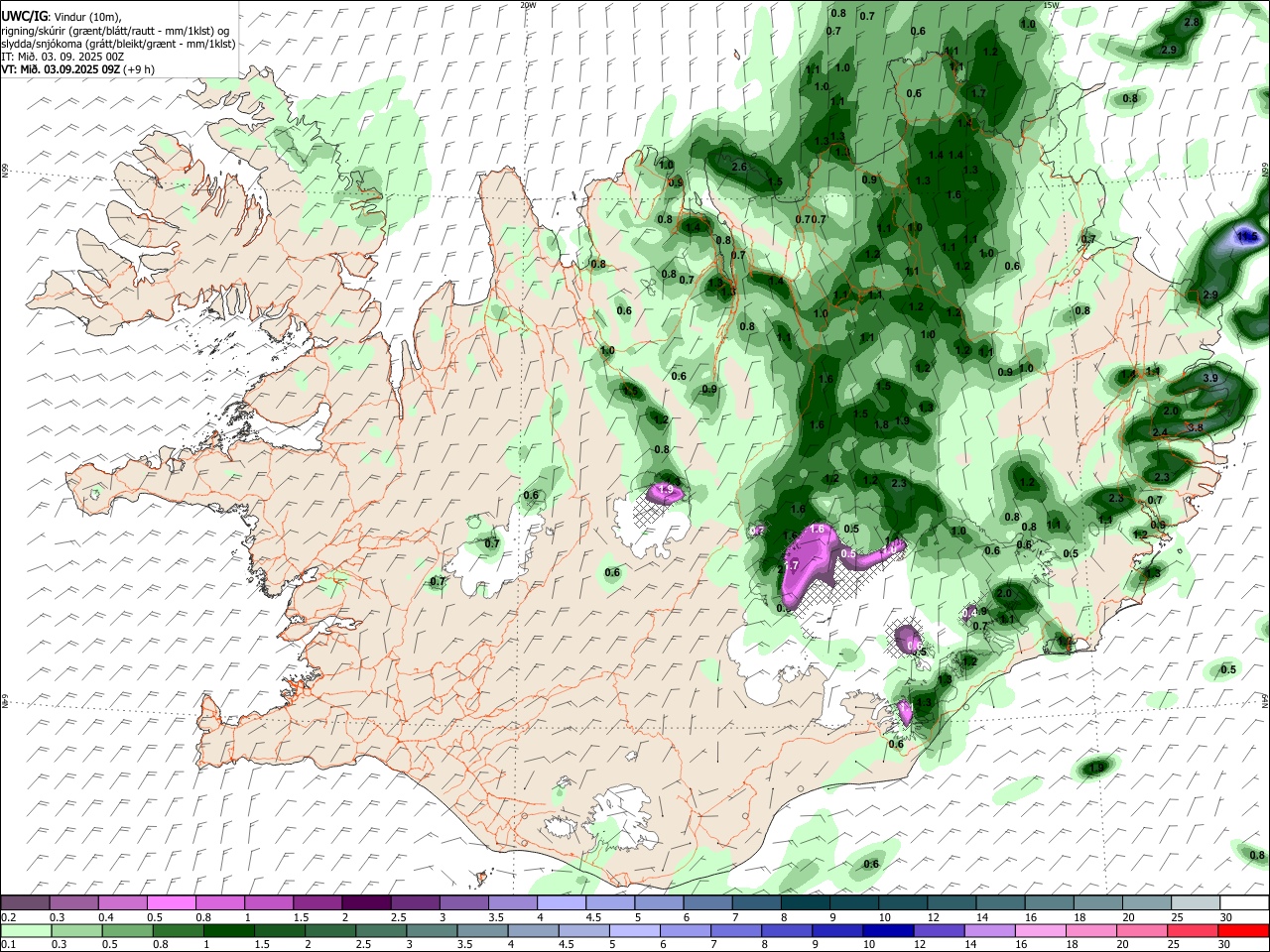The width and height of the screenshot is (1270, 952).
Task: Select the 'IT: Mið. 03. 09. 2025 00Z' line
Action: pos(63,58)
